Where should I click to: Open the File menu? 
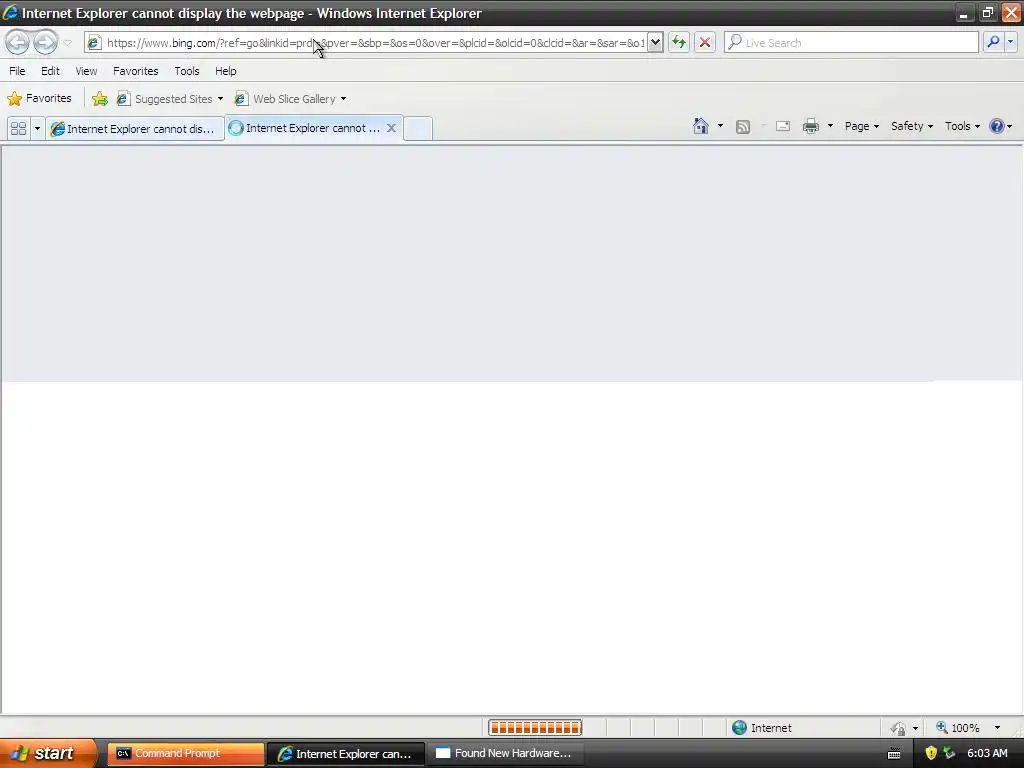pos(17,71)
